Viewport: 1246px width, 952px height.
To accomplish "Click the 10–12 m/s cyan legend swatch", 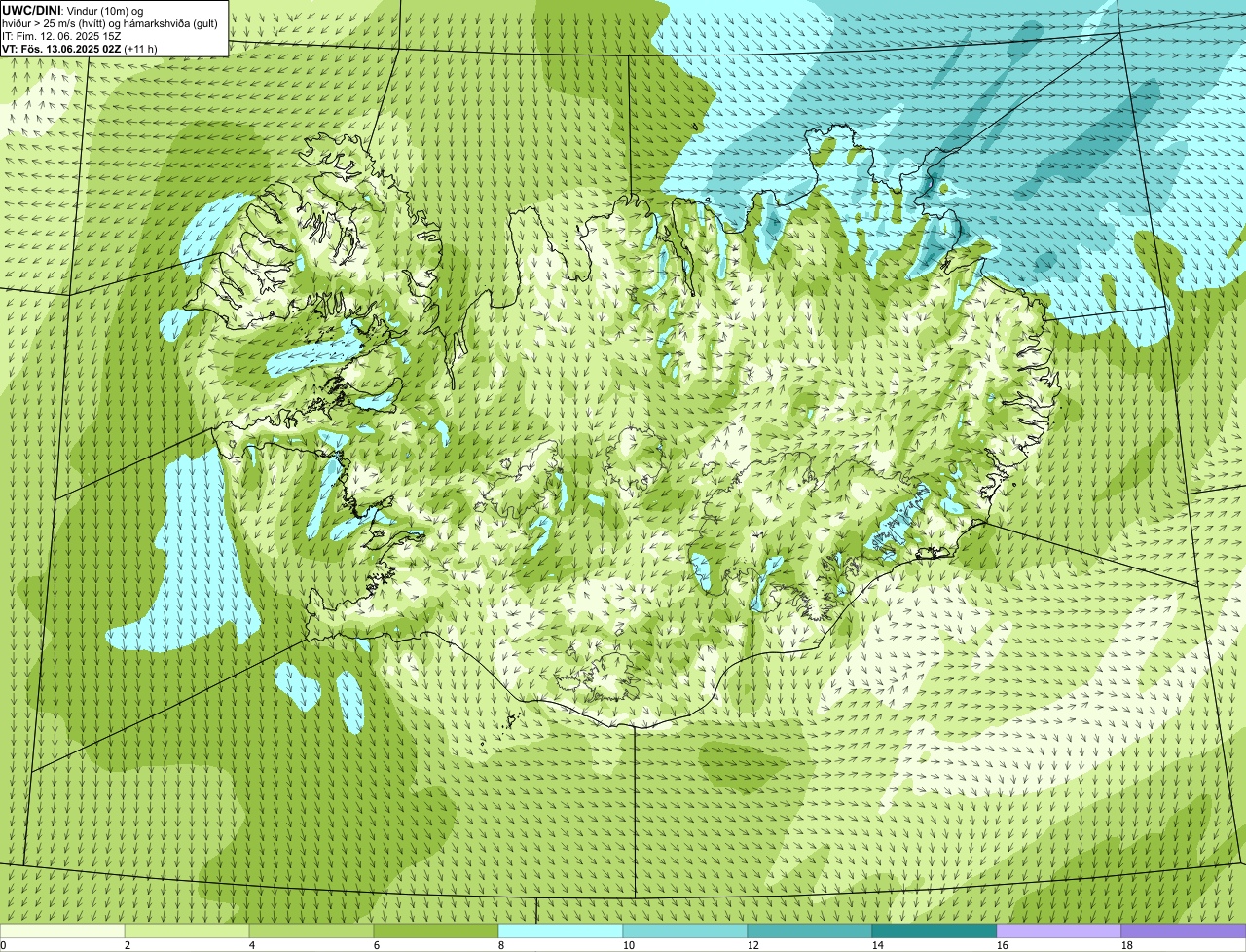I will (685, 932).
